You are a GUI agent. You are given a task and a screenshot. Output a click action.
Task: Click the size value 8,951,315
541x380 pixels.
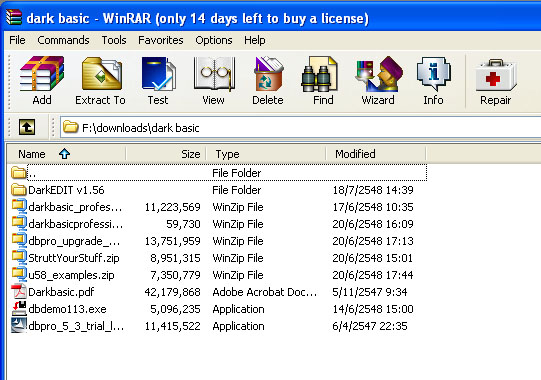(x=175, y=258)
